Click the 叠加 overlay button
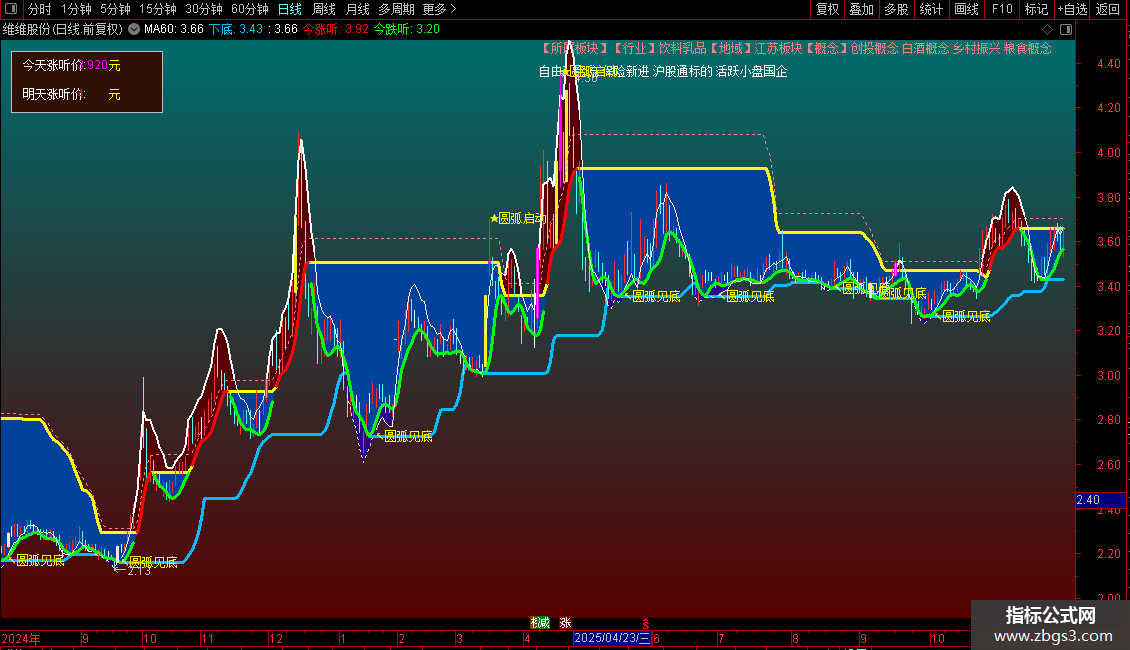Image resolution: width=1130 pixels, height=650 pixels. pyautogui.click(x=861, y=9)
